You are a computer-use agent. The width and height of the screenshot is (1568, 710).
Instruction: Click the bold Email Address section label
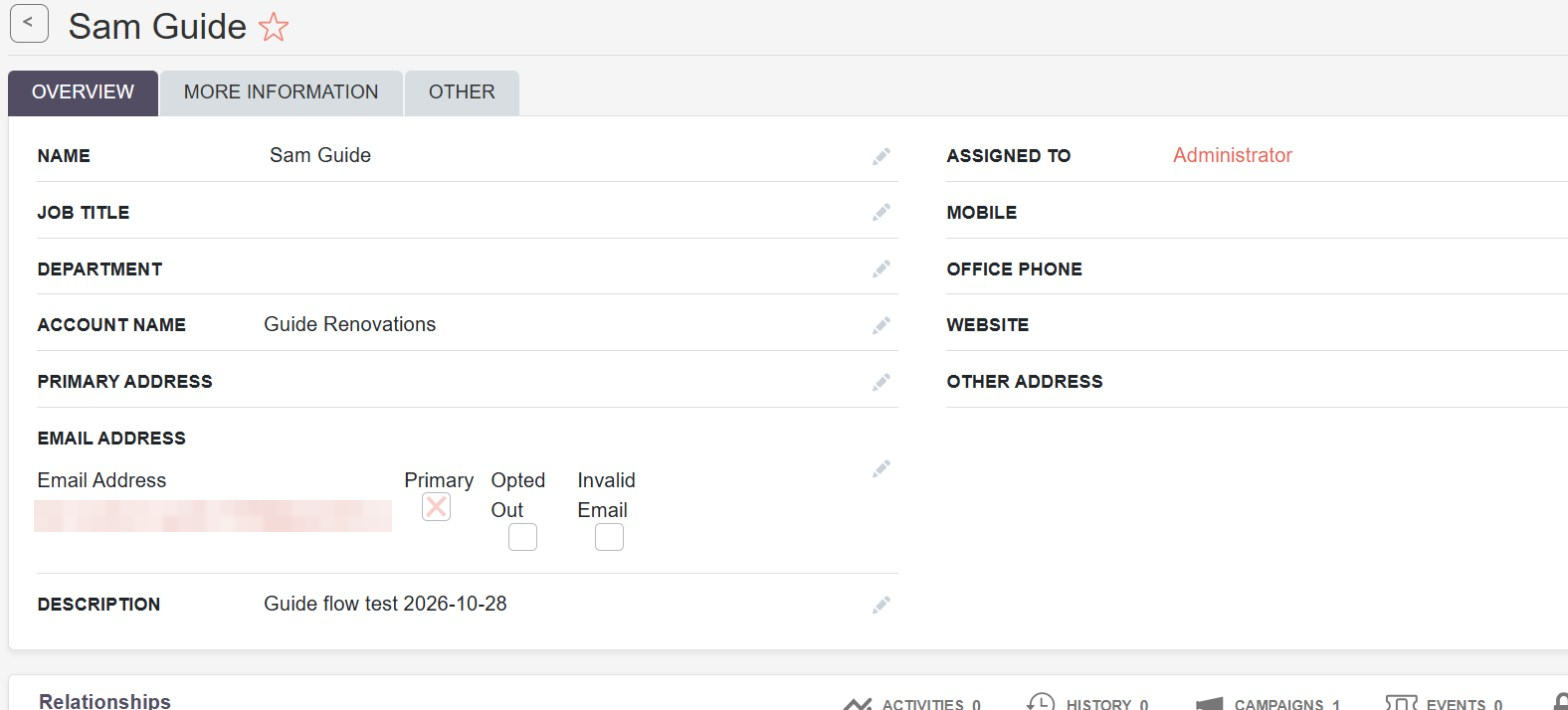pyautogui.click(x=112, y=438)
